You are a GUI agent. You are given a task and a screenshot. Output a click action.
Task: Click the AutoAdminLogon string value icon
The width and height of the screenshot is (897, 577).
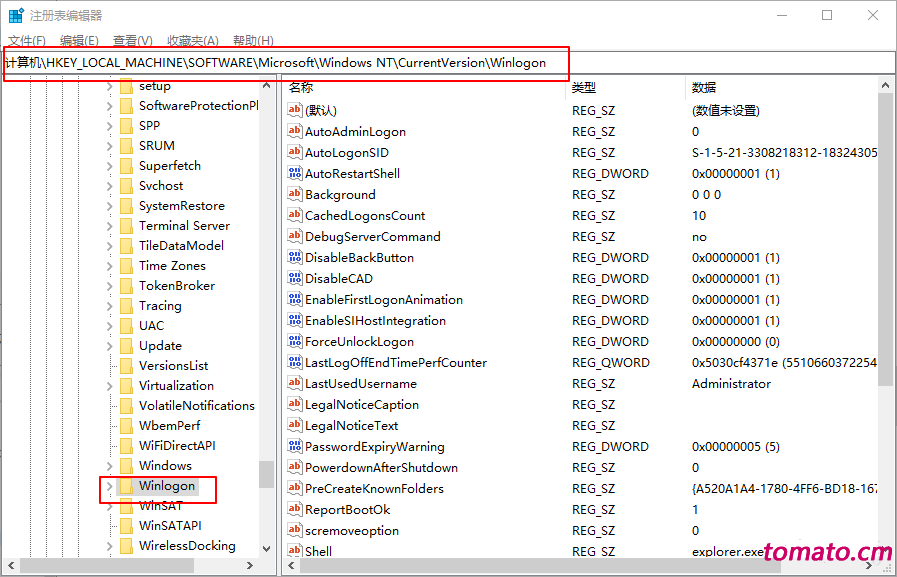[x=295, y=131]
